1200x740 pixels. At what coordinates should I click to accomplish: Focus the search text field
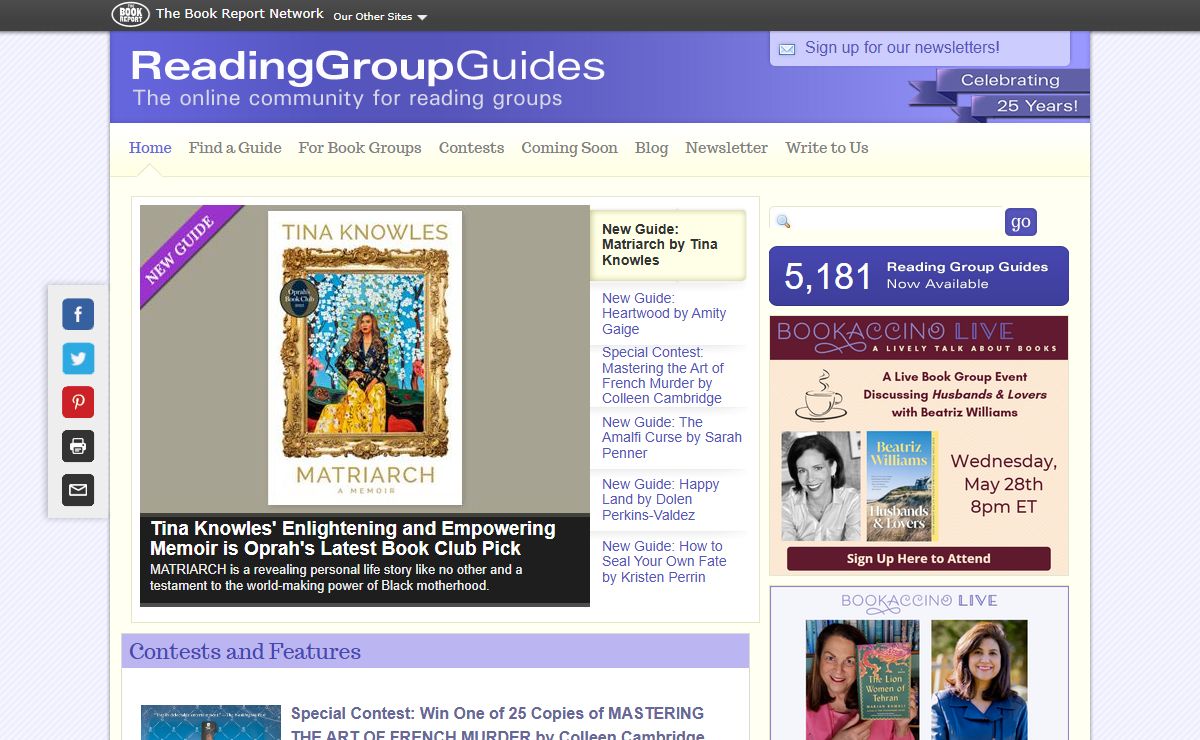click(897, 222)
